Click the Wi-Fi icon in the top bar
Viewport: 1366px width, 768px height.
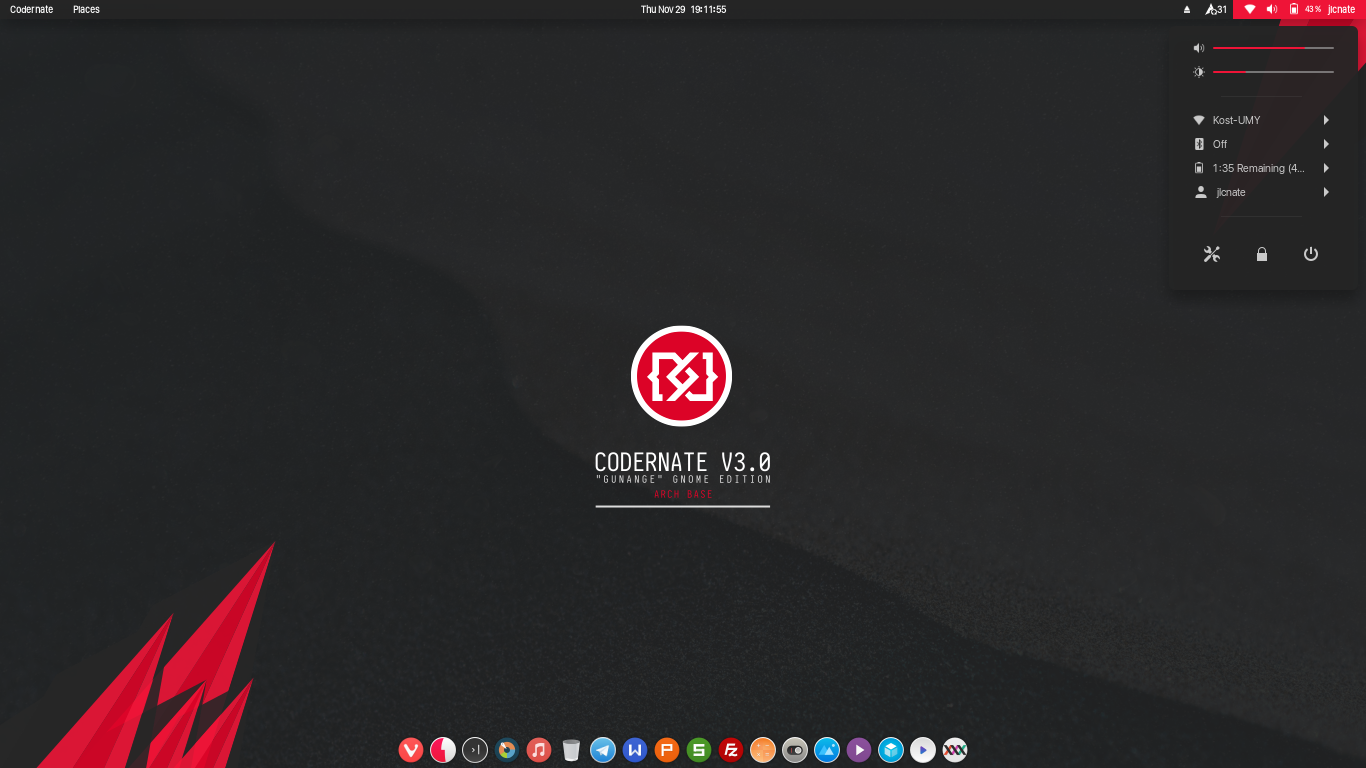tap(1249, 9)
